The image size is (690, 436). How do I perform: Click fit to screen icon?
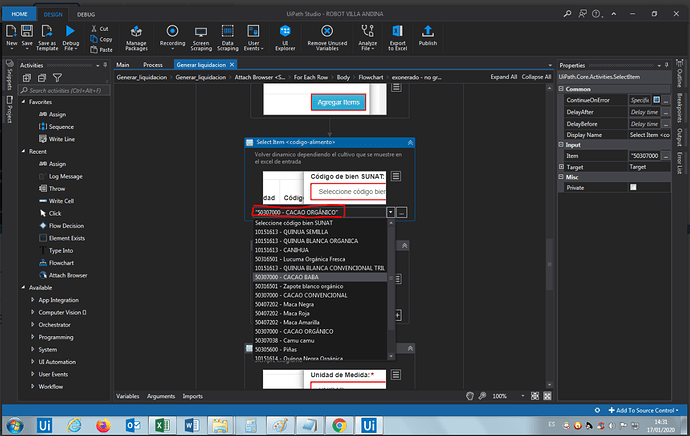tap(535, 396)
